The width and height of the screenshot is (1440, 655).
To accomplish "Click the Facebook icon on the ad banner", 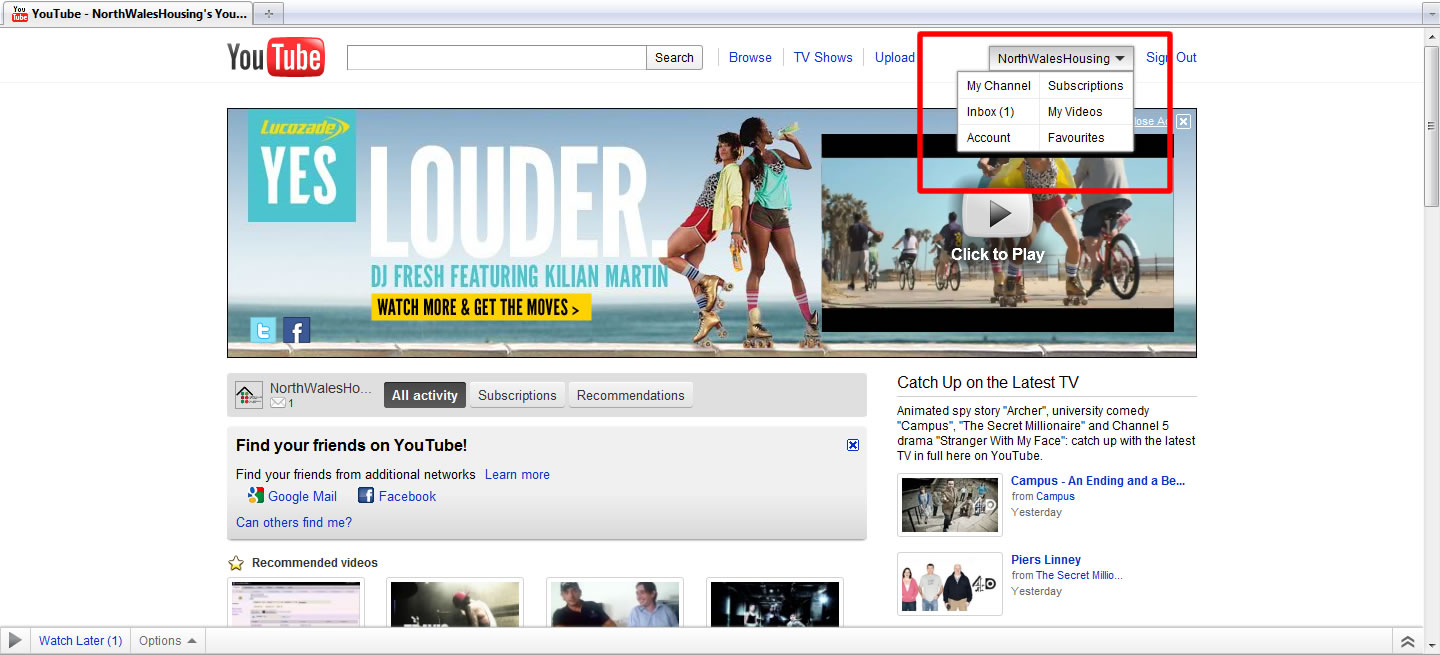I will pos(296,330).
